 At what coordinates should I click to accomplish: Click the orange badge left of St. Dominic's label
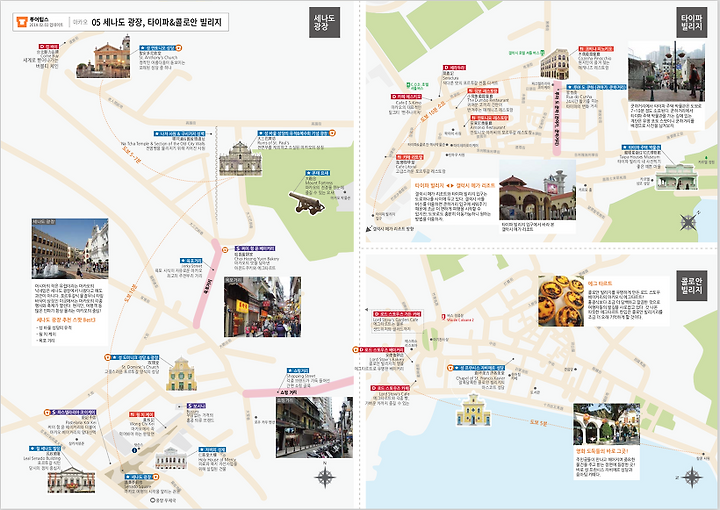tap(107, 357)
